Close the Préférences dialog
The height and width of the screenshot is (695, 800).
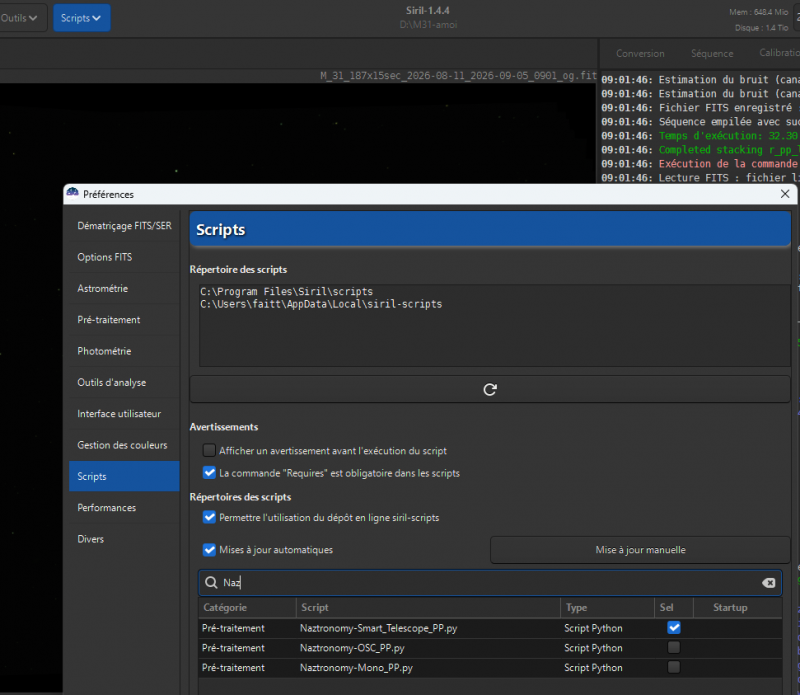785,194
